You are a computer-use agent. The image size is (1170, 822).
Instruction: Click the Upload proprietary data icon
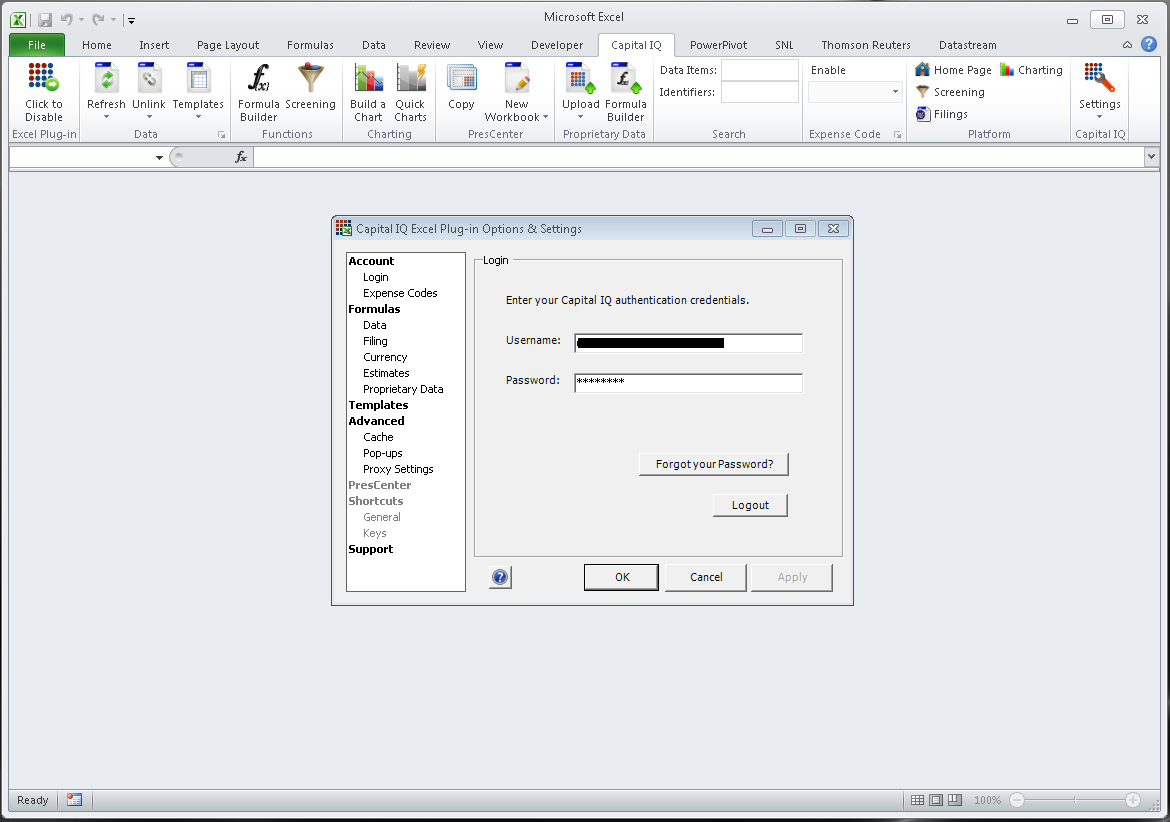tap(581, 78)
